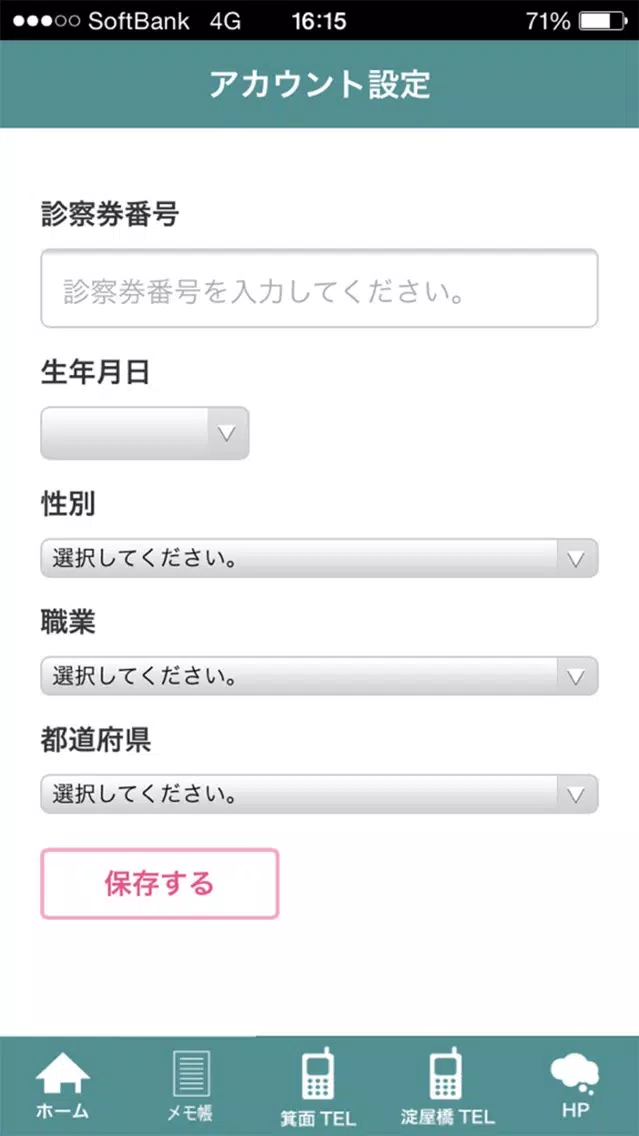Click the arrow on 職業 dropdown

pyautogui.click(x=576, y=676)
